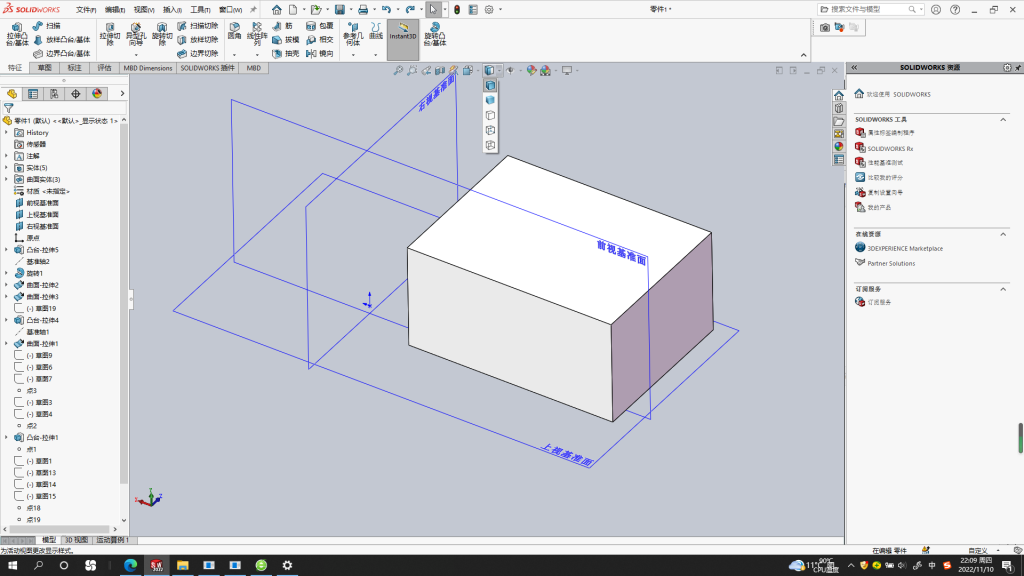Image resolution: width=1024 pixels, height=576 pixels.
Task: Open the Partner Solutions link
Action: point(891,264)
